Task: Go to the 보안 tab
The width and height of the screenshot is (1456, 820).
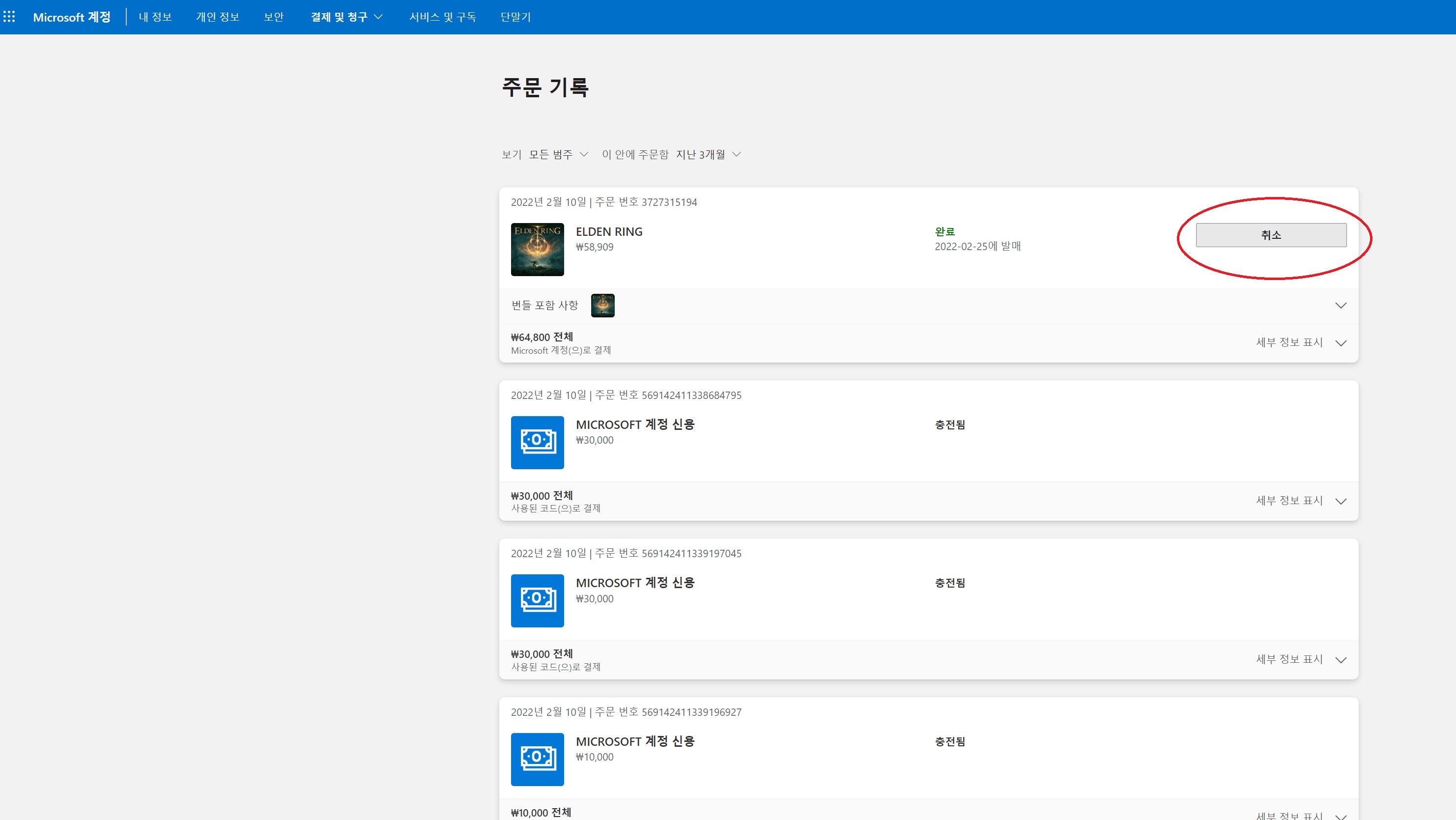Action: click(x=274, y=17)
